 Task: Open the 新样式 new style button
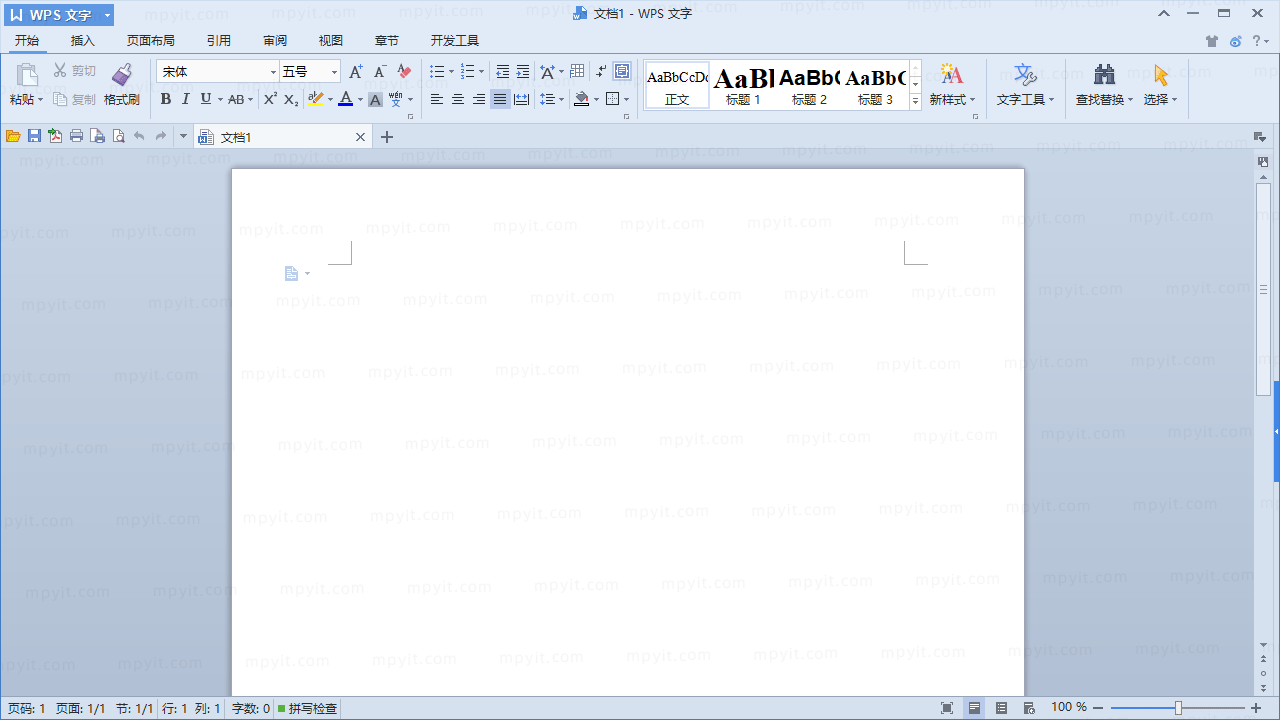(952, 85)
